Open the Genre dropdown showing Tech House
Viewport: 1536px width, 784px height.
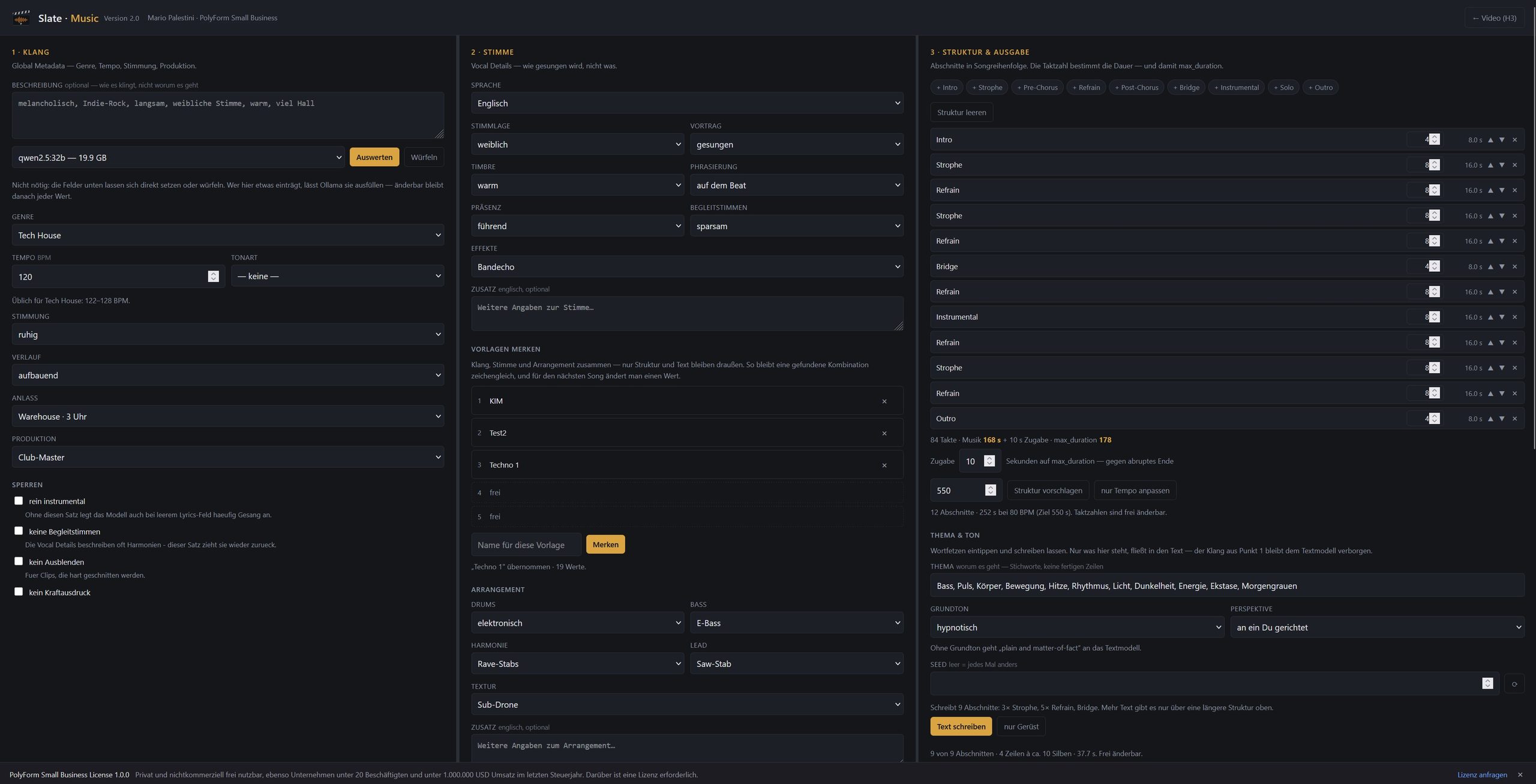click(x=228, y=235)
